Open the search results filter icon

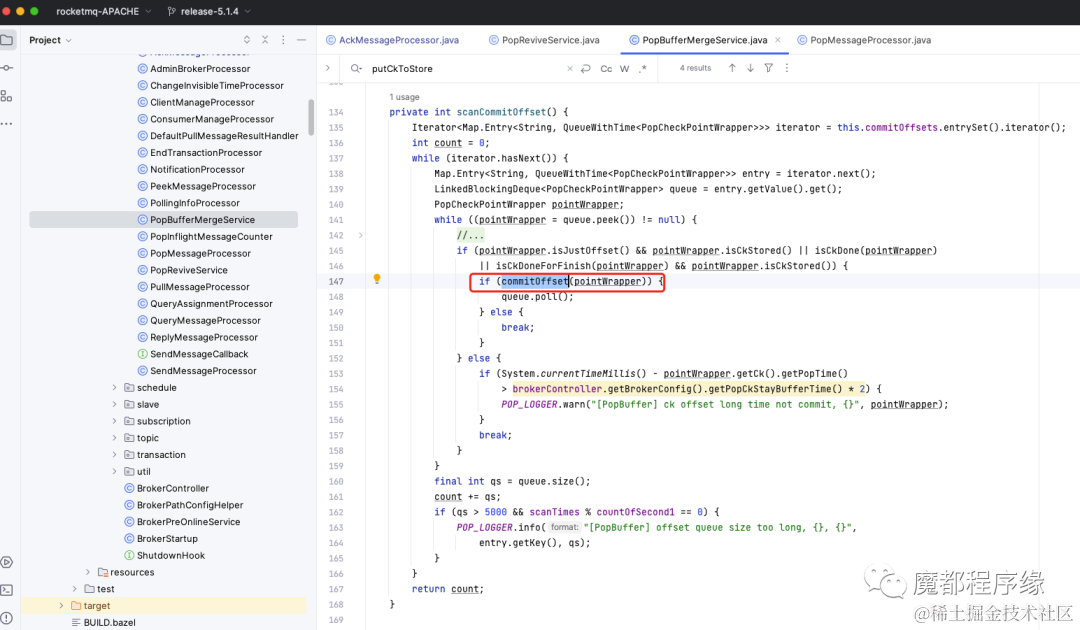coord(769,68)
